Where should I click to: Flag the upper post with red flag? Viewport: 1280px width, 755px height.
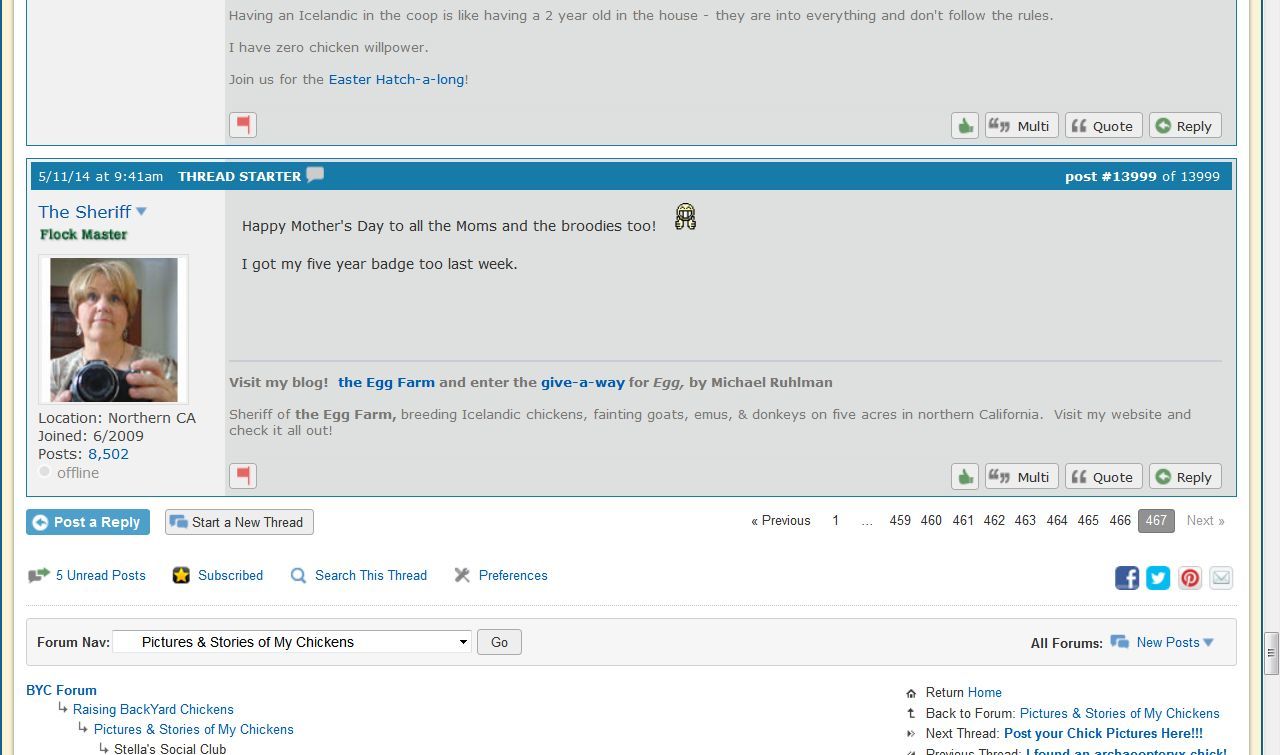point(243,125)
